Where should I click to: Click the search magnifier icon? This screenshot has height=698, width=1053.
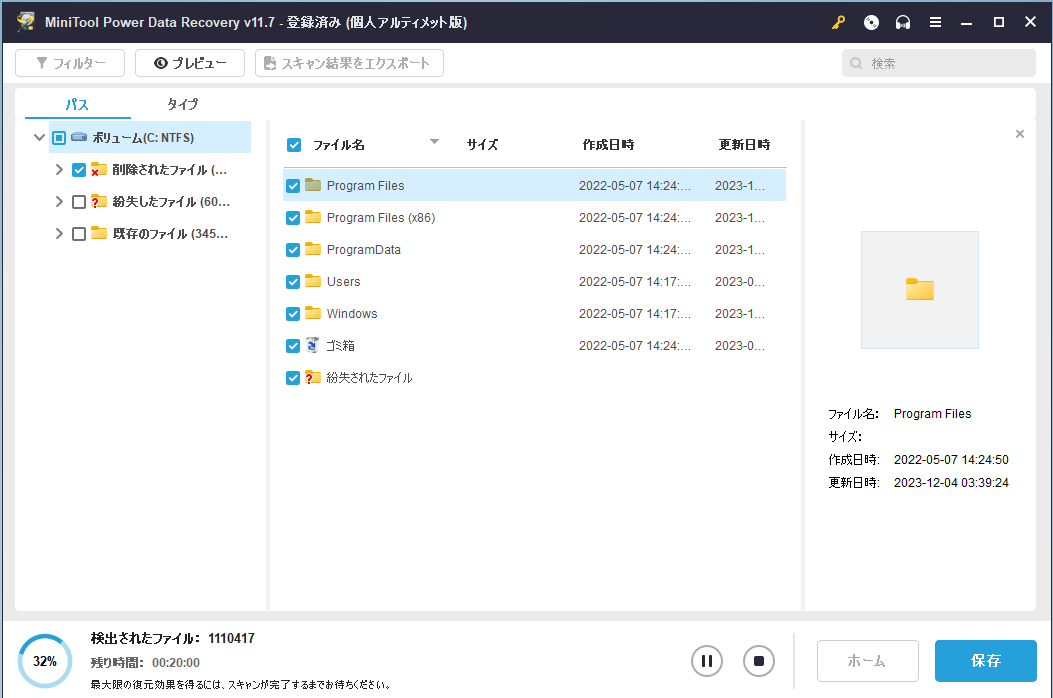click(856, 63)
